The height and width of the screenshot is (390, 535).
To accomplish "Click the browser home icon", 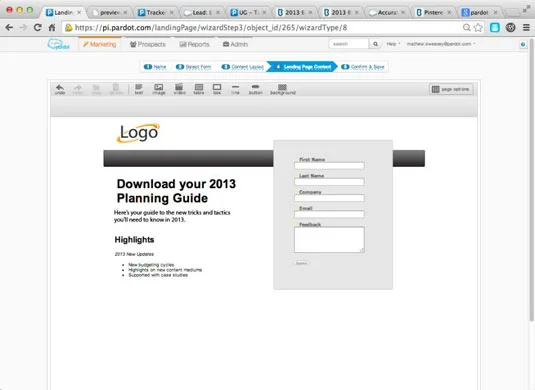I will click(x=52, y=28).
